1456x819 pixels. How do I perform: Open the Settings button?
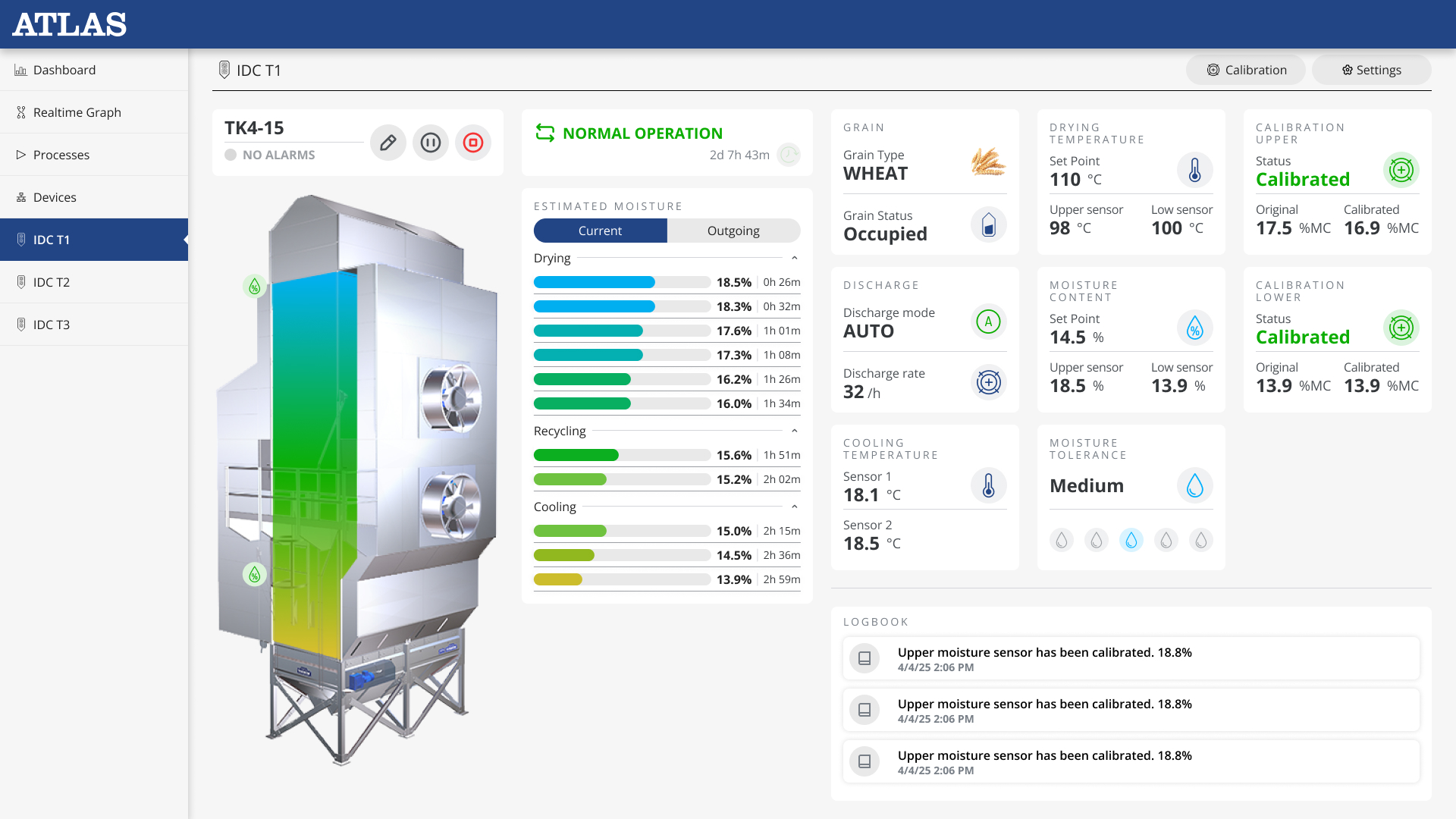[1371, 70]
